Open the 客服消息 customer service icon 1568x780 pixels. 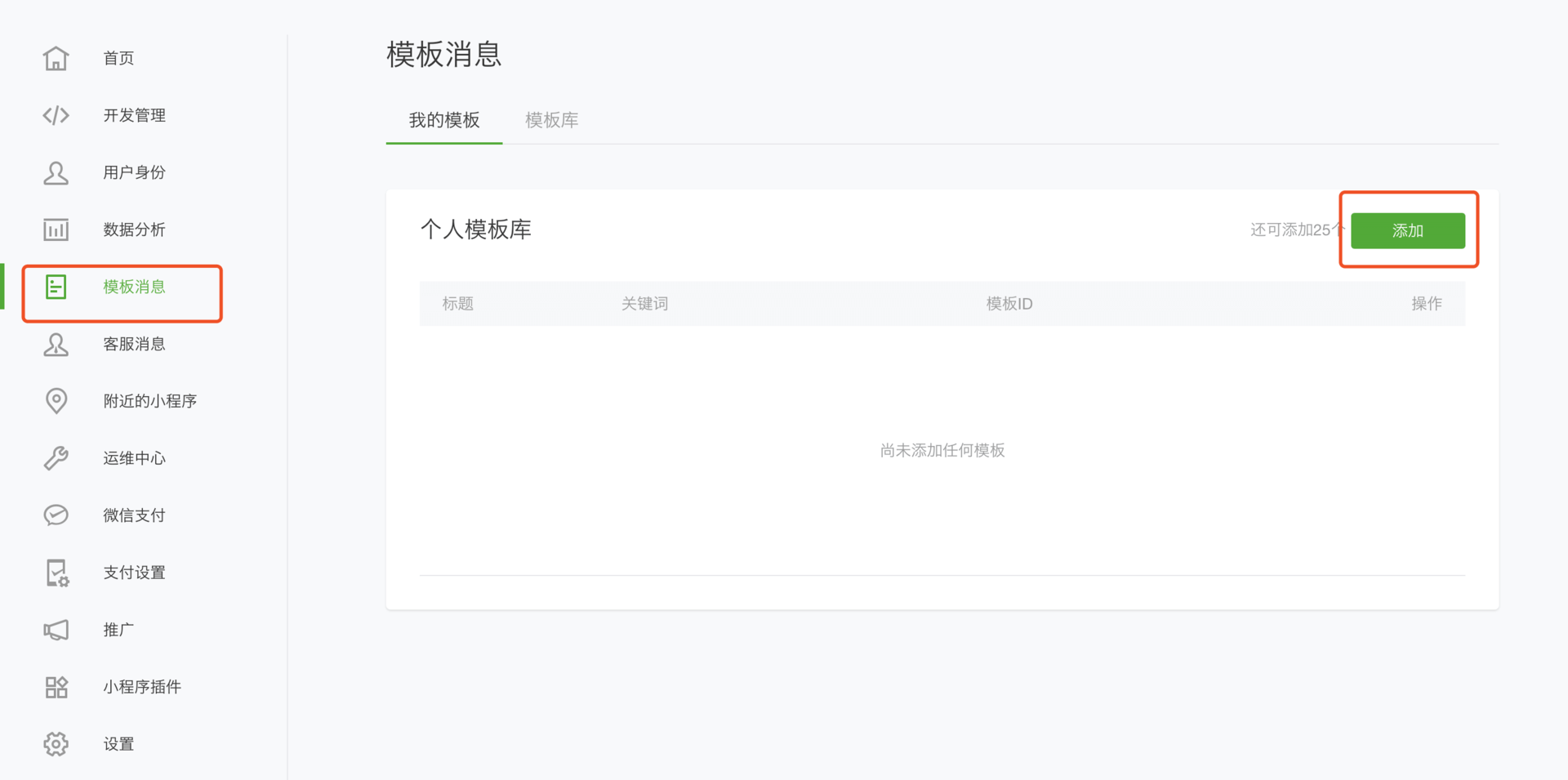(x=56, y=344)
